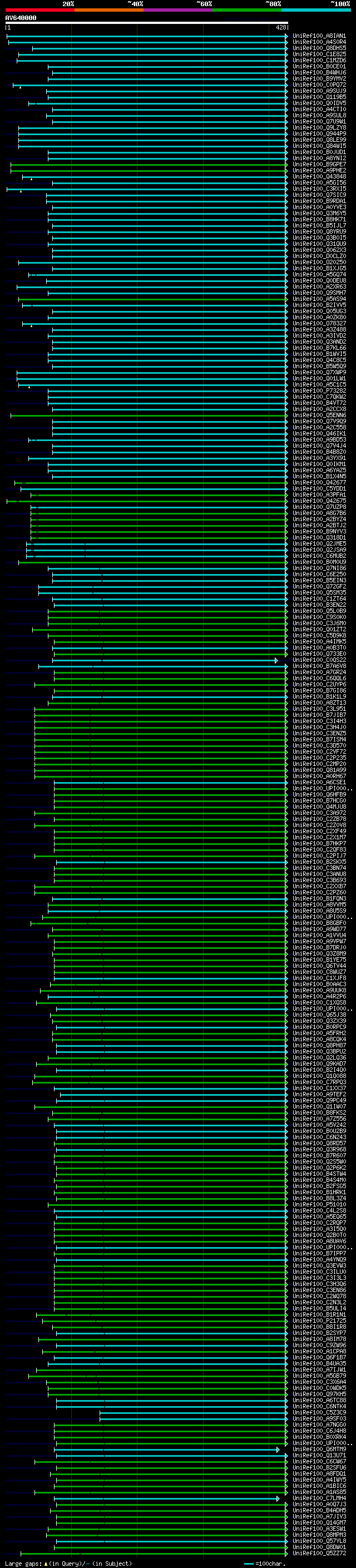Select hit UniRef100_B9YMV2
Viewport: 356px width, 1568px height.
click(319, 78)
